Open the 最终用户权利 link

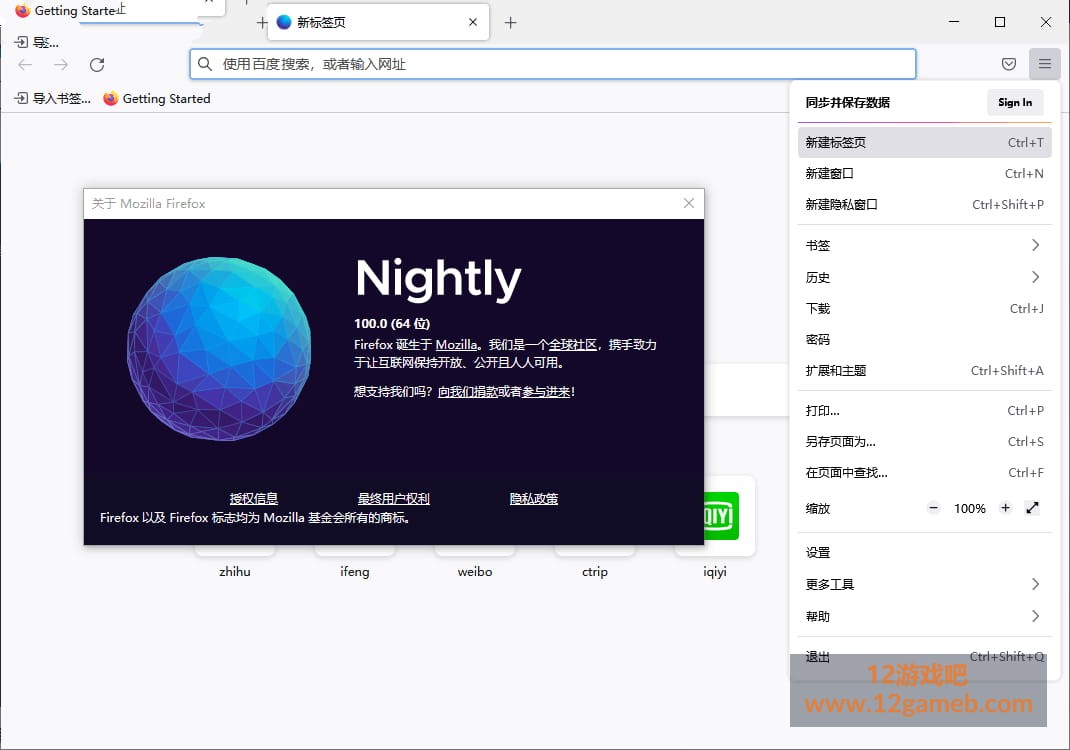tap(394, 499)
